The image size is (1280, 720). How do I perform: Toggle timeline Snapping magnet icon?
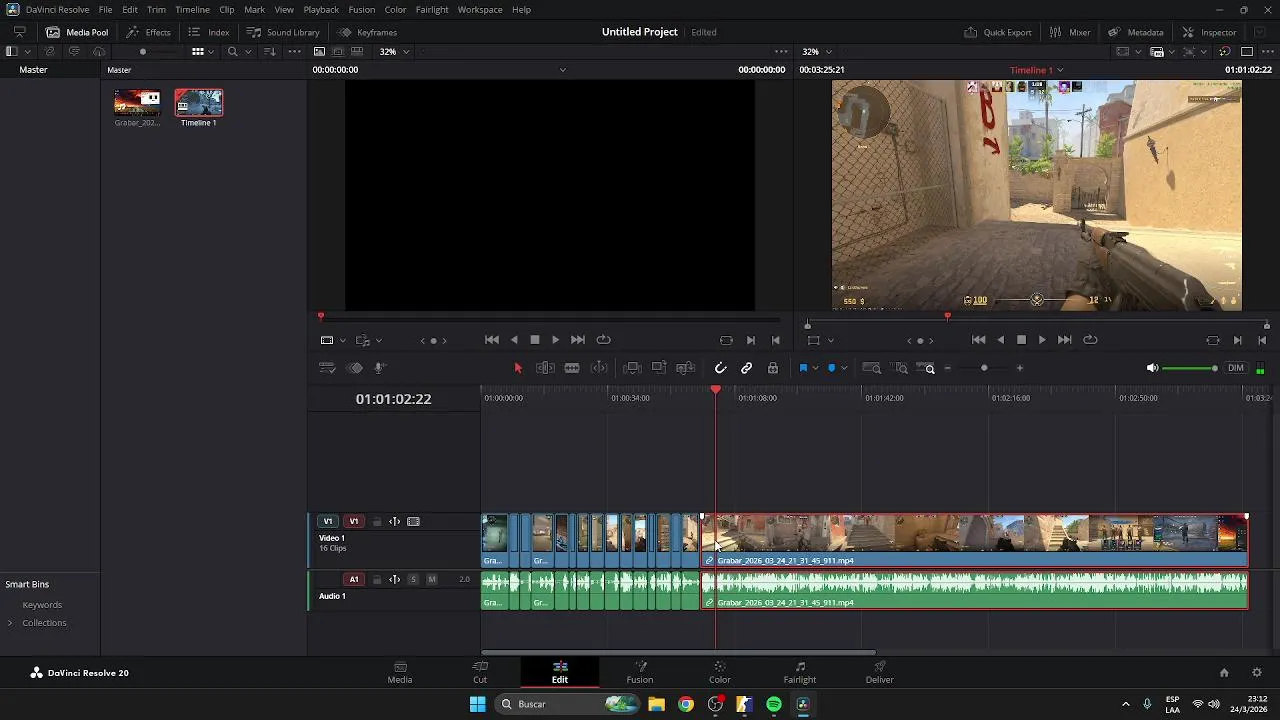pos(721,368)
